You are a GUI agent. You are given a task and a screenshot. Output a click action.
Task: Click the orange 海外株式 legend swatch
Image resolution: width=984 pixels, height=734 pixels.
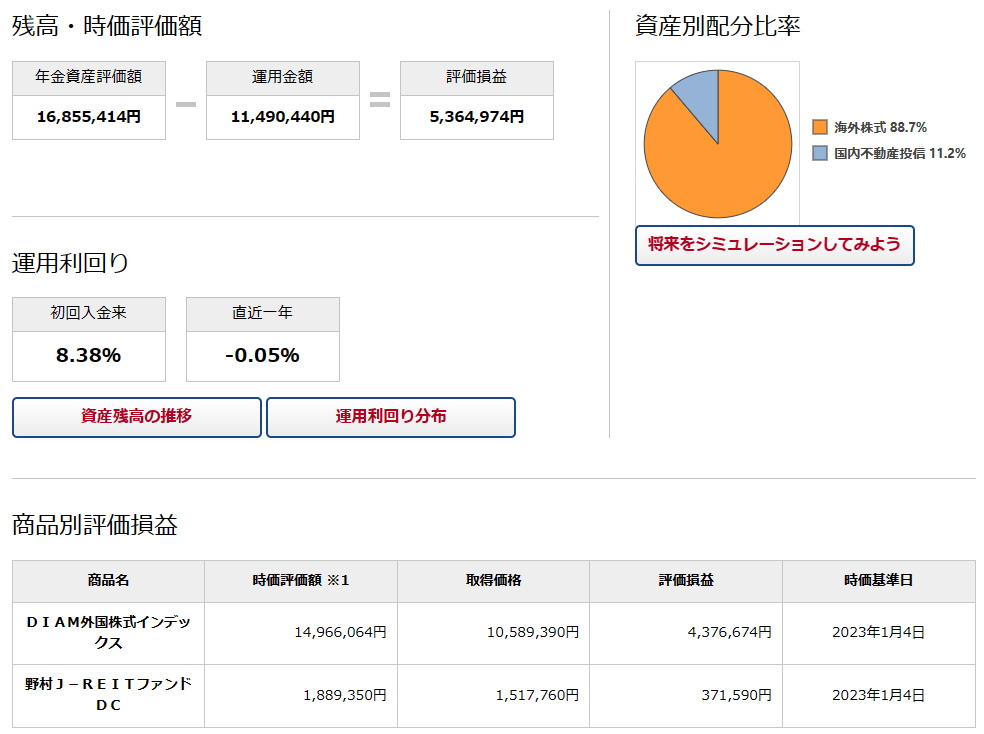820,127
